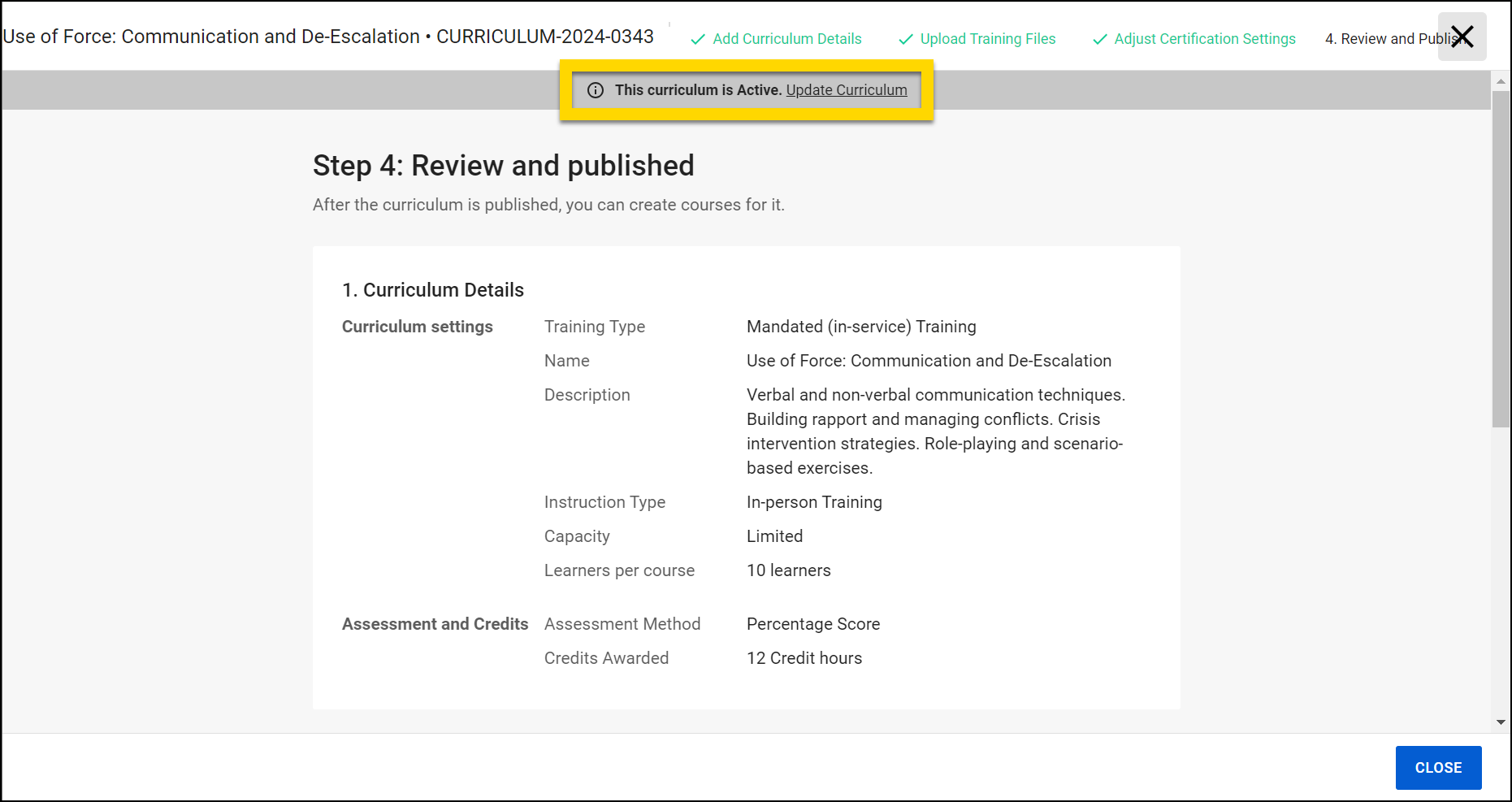Viewport: 1512px width, 802px height.
Task: Click the scrollbar up arrow
Action: [1499, 80]
